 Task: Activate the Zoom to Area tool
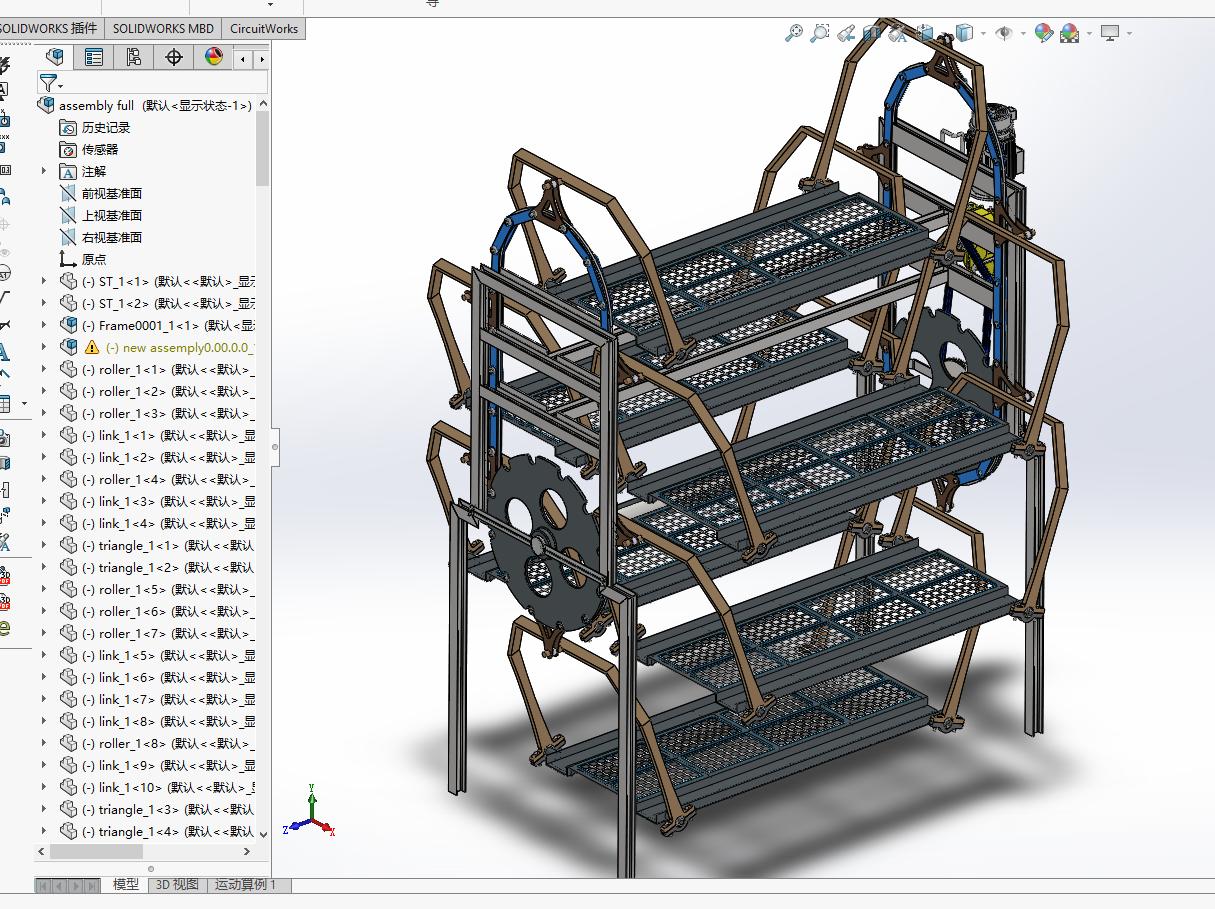(820, 33)
